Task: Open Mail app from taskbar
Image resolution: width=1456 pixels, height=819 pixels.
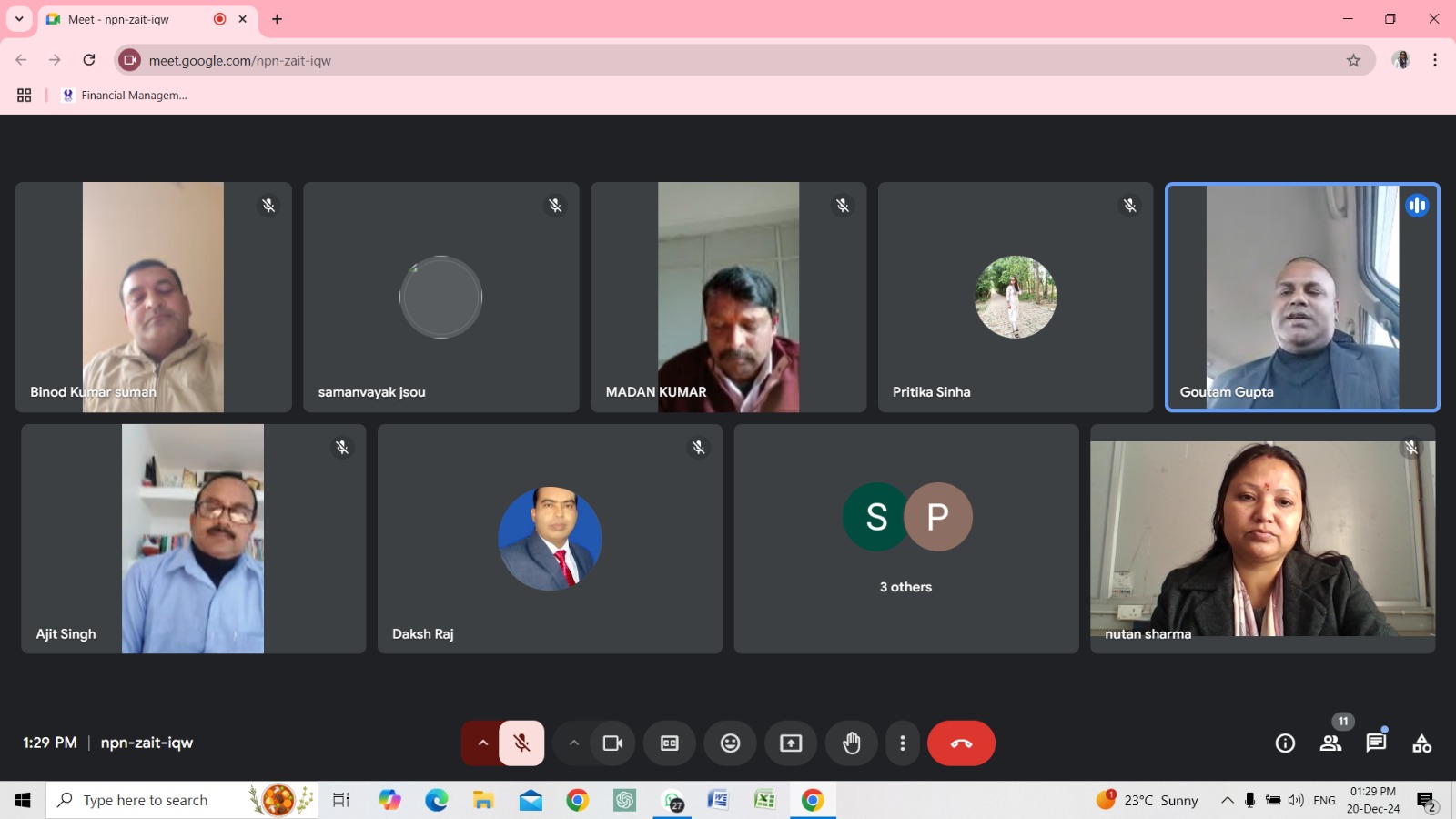Action: [x=531, y=800]
